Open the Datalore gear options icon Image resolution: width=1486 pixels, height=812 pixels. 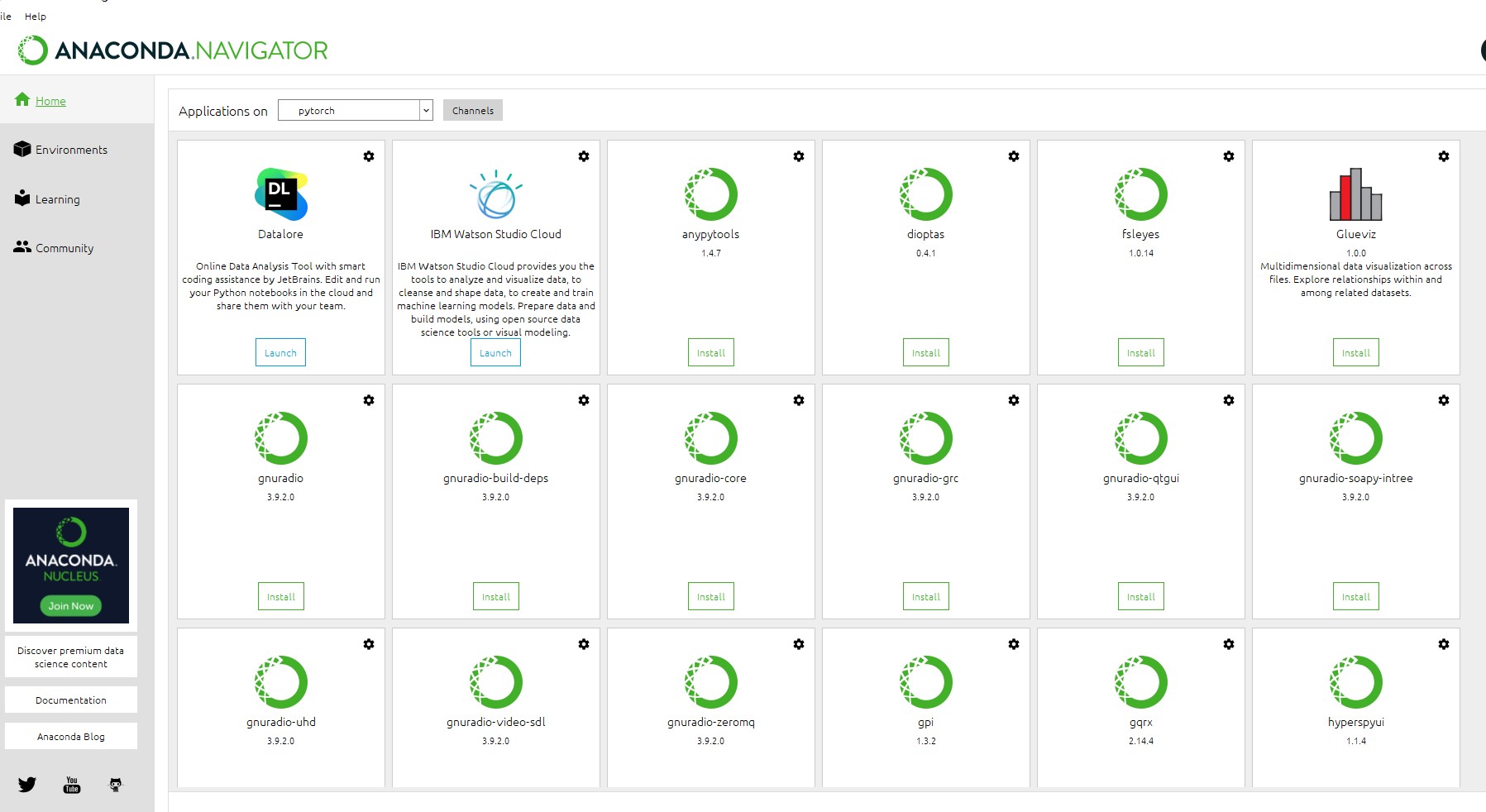369,156
